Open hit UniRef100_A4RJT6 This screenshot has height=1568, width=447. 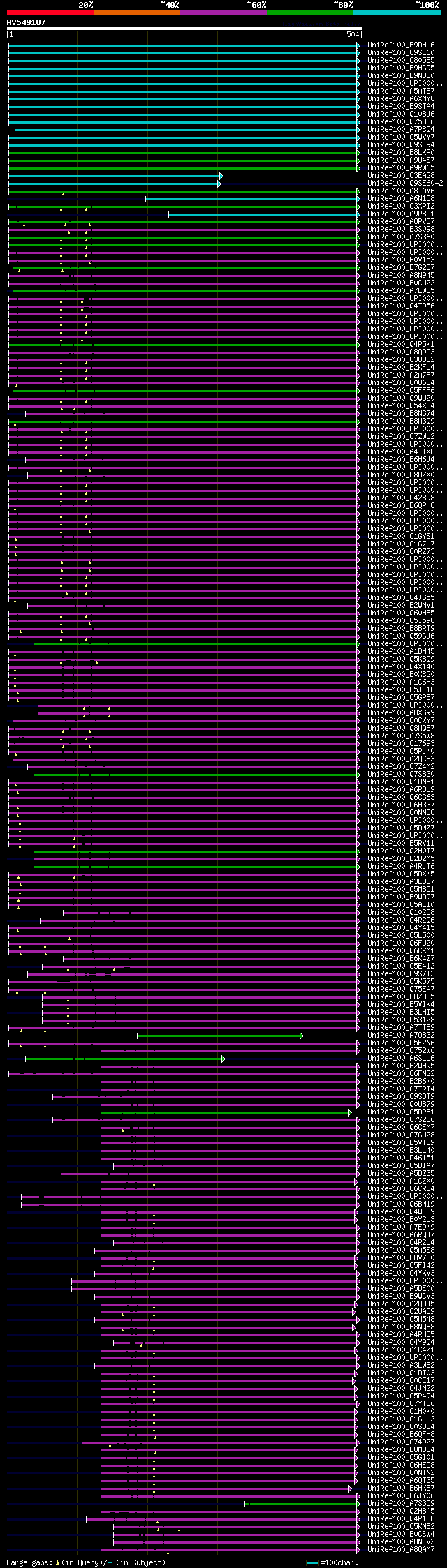(x=401, y=866)
